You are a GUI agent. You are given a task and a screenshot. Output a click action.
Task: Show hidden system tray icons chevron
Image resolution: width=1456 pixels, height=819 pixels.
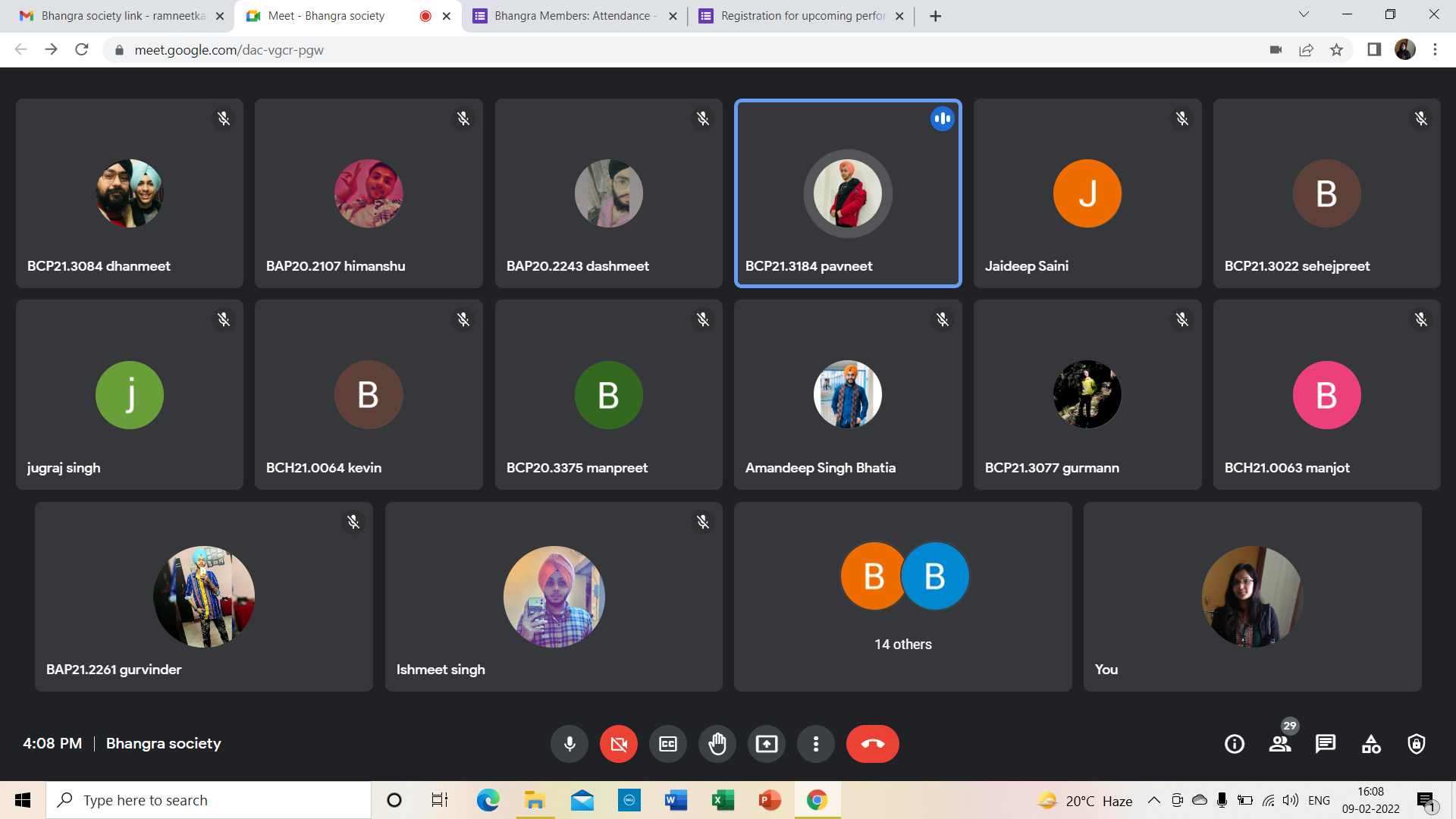[1153, 800]
